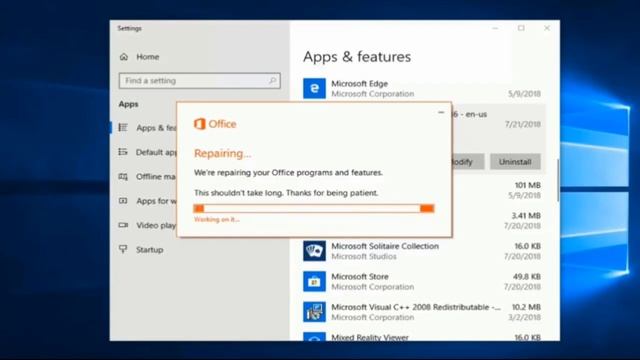Click the 7/21/2018 date of Office entry
This screenshot has width=640, height=360.
pos(522,124)
